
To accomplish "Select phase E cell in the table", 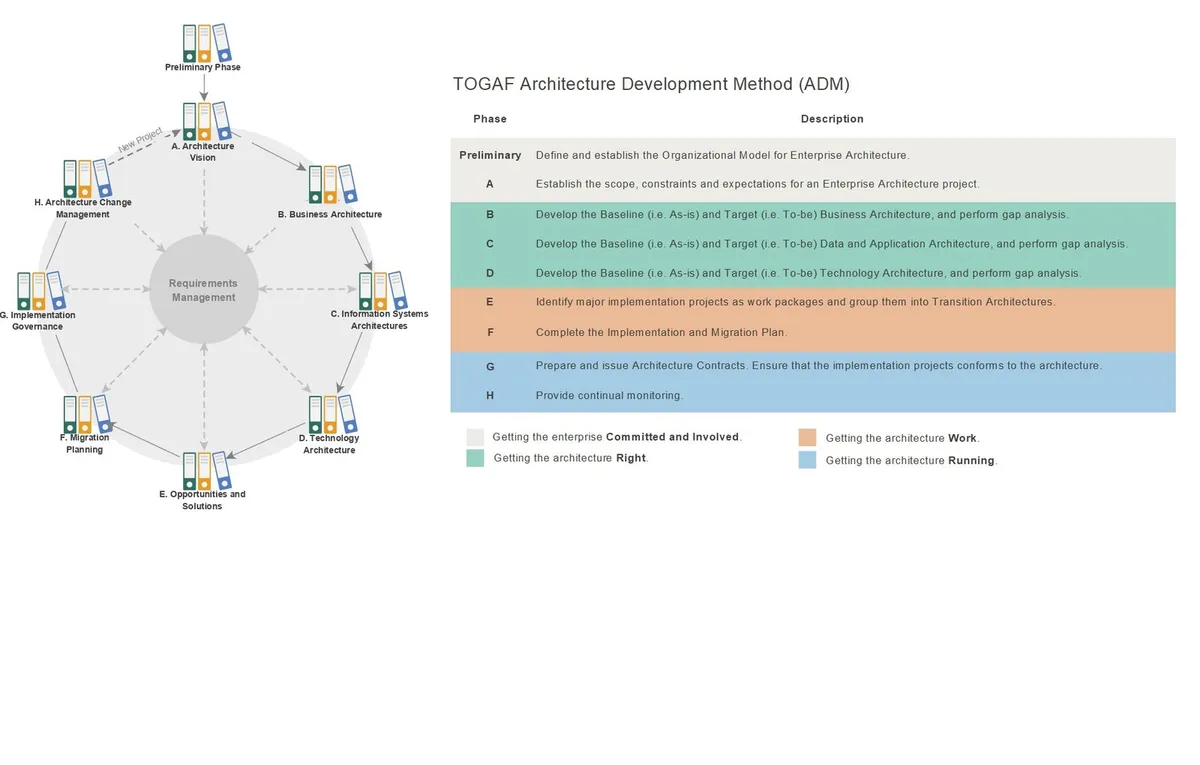I will (x=490, y=302).
